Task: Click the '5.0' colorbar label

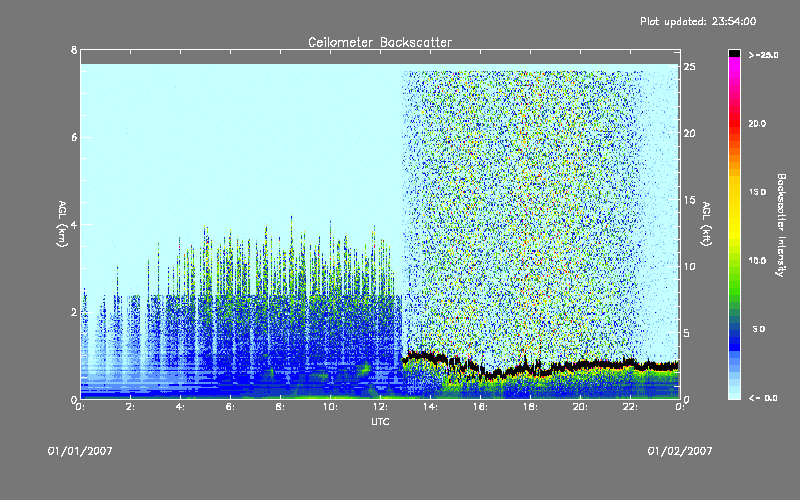Action: 759,329
